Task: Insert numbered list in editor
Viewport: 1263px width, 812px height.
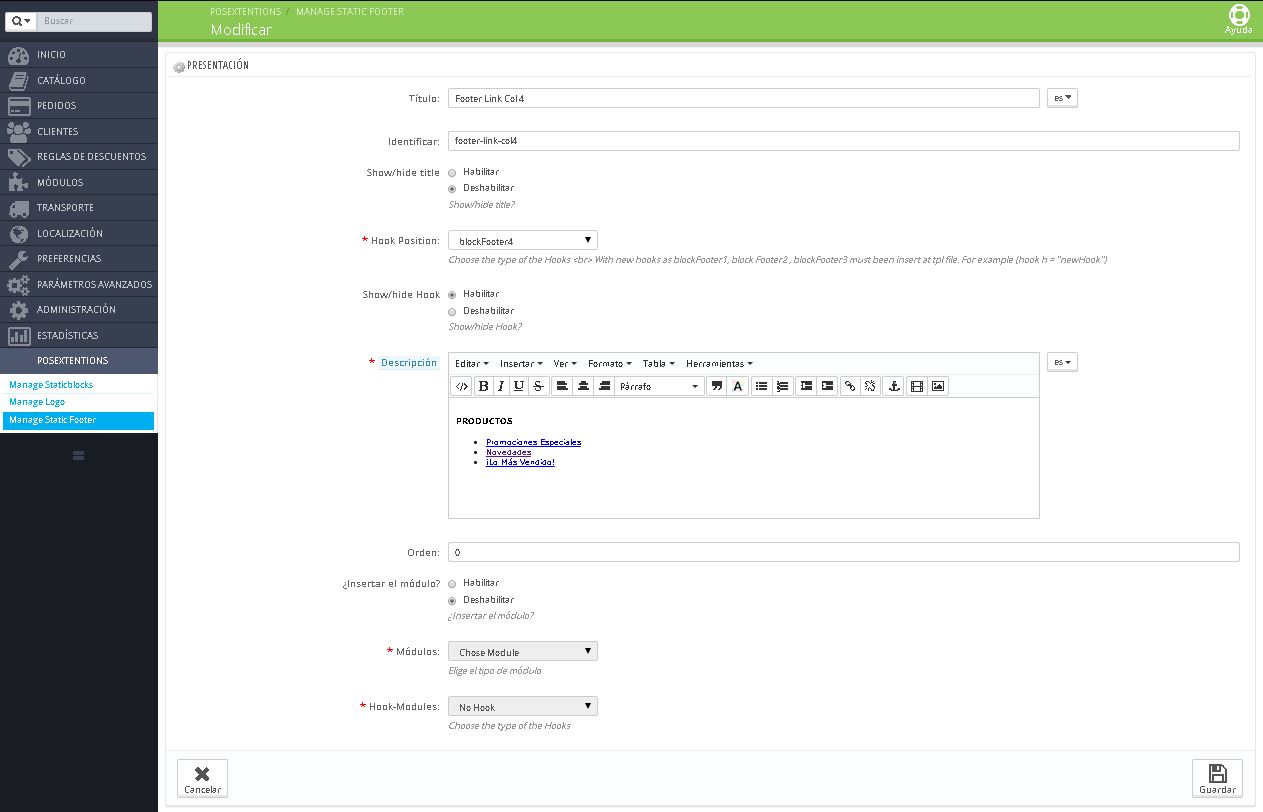Action: (783, 386)
